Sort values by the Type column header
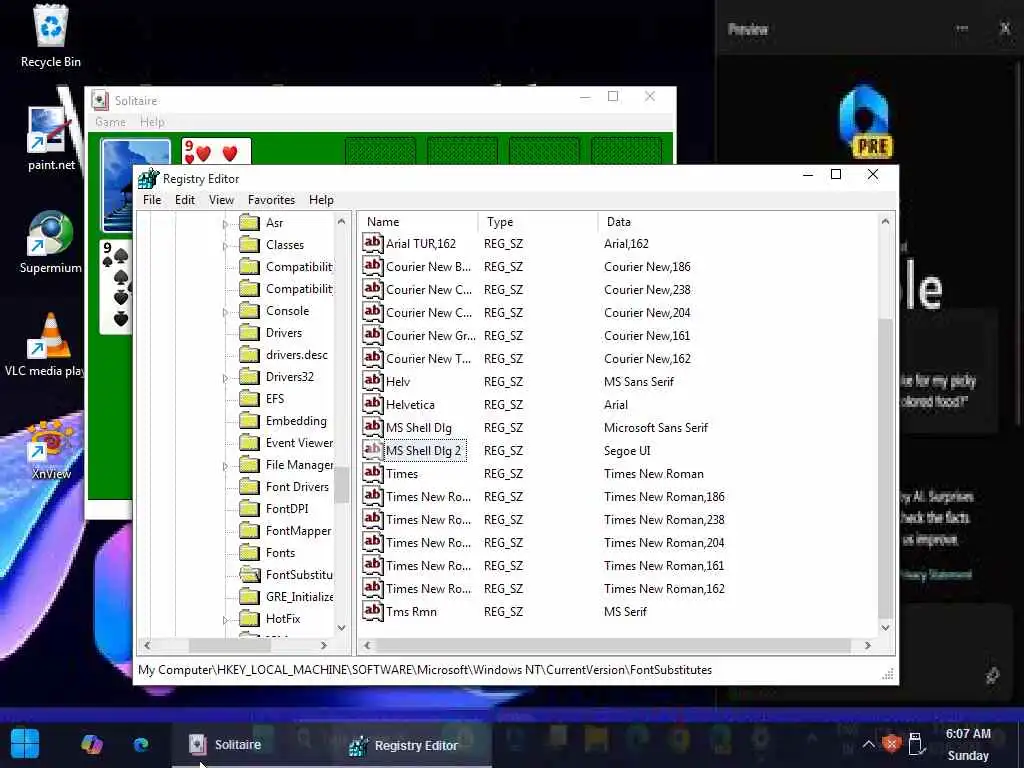 [538, 222]
